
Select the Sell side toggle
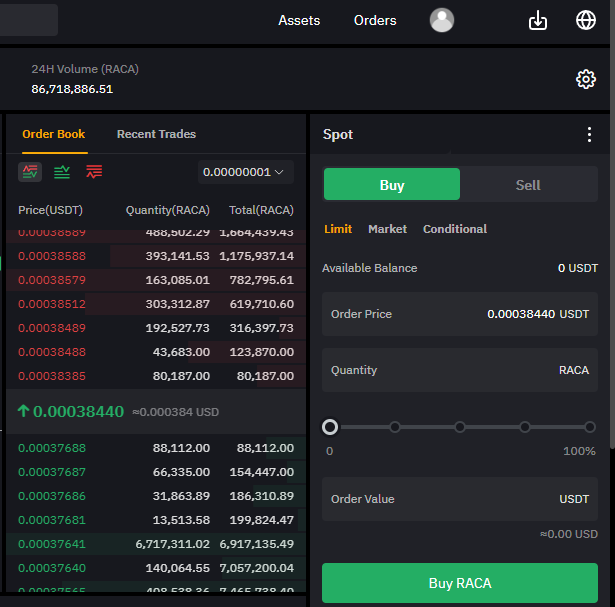528,184
